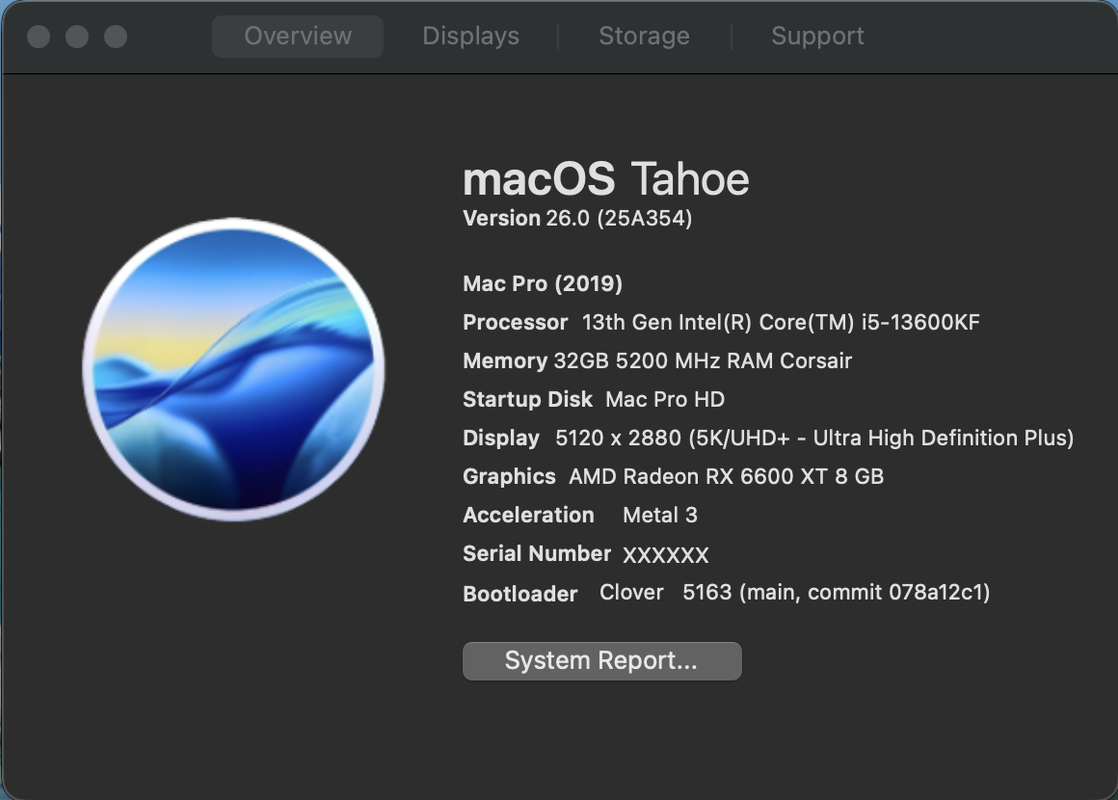Select the Storage tab

(644, 36)
